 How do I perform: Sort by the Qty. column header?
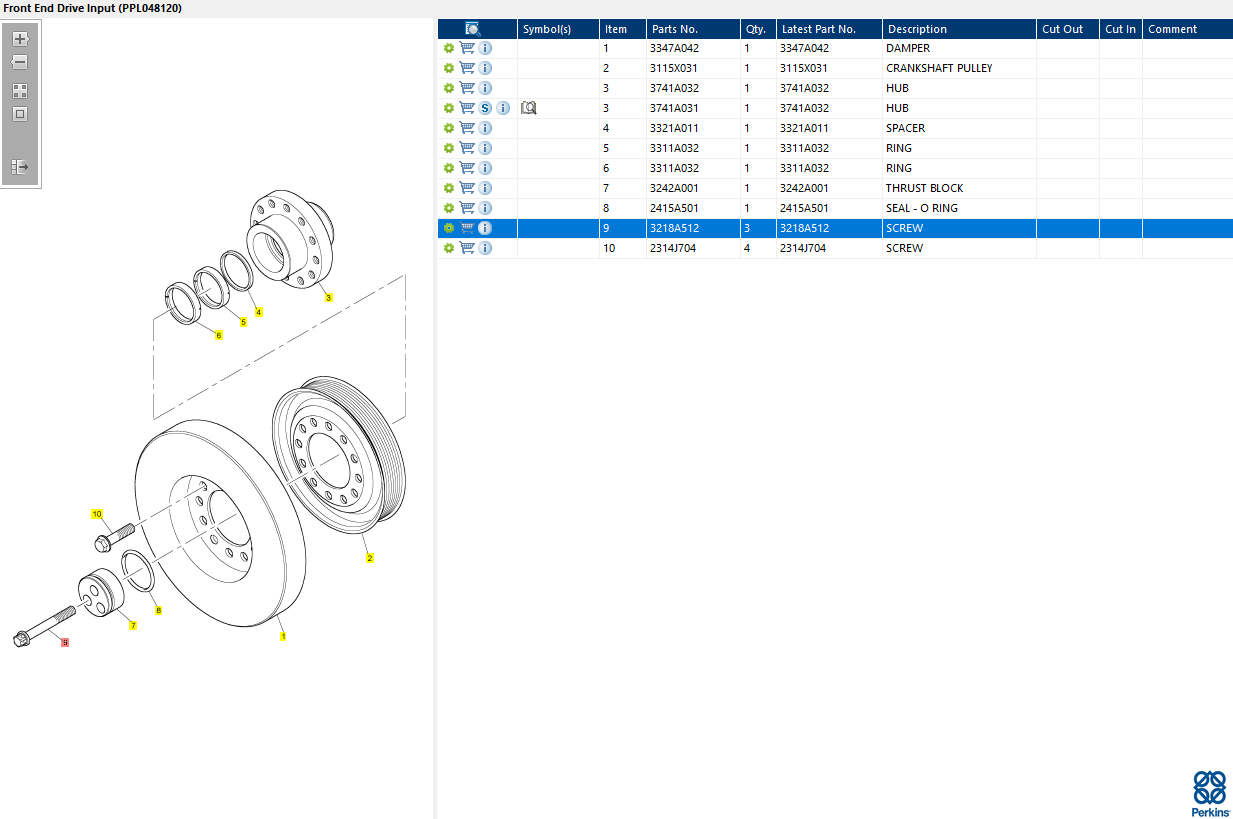coord(758,29)
